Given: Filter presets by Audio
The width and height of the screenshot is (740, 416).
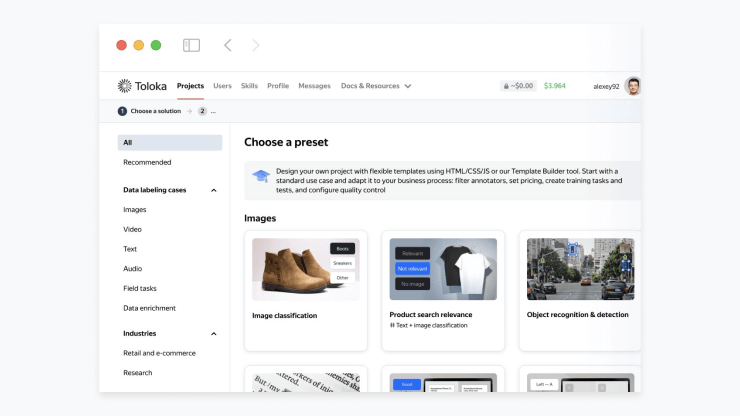Looking at the screenshot, I should pos(133,269).
